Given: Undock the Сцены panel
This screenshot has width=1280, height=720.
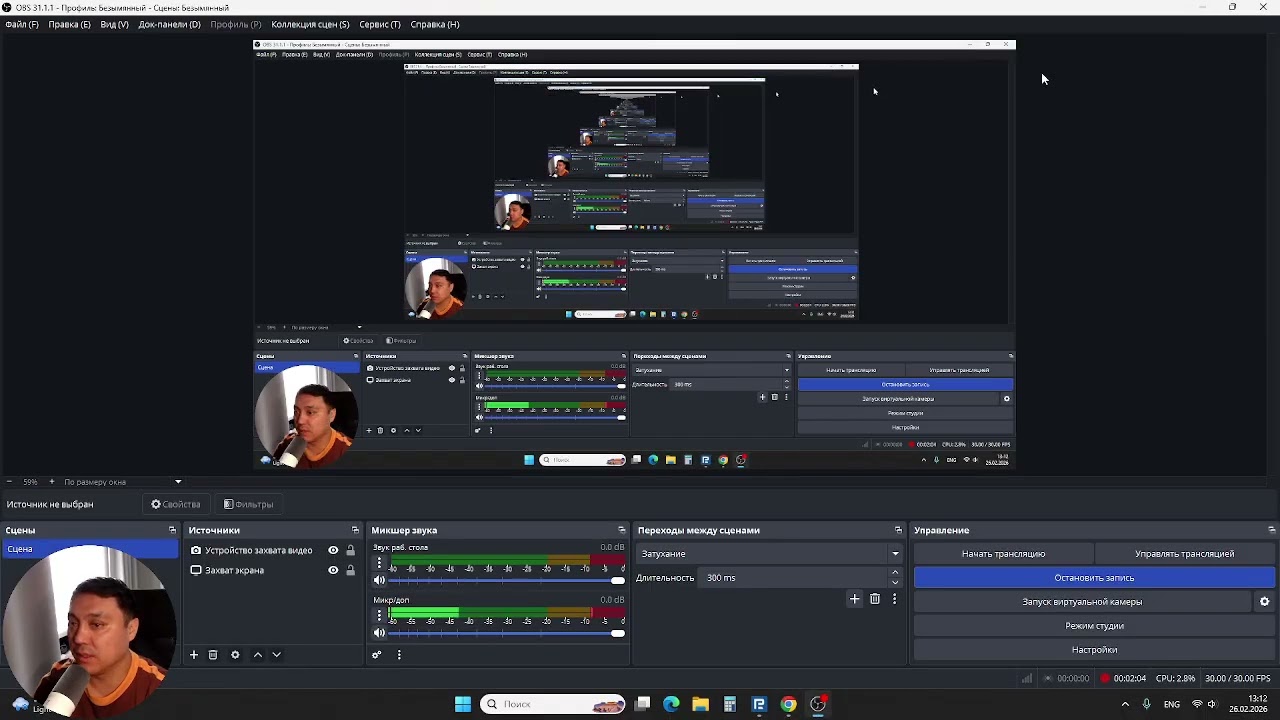Looking at the screenshot, I should point(172,530).
